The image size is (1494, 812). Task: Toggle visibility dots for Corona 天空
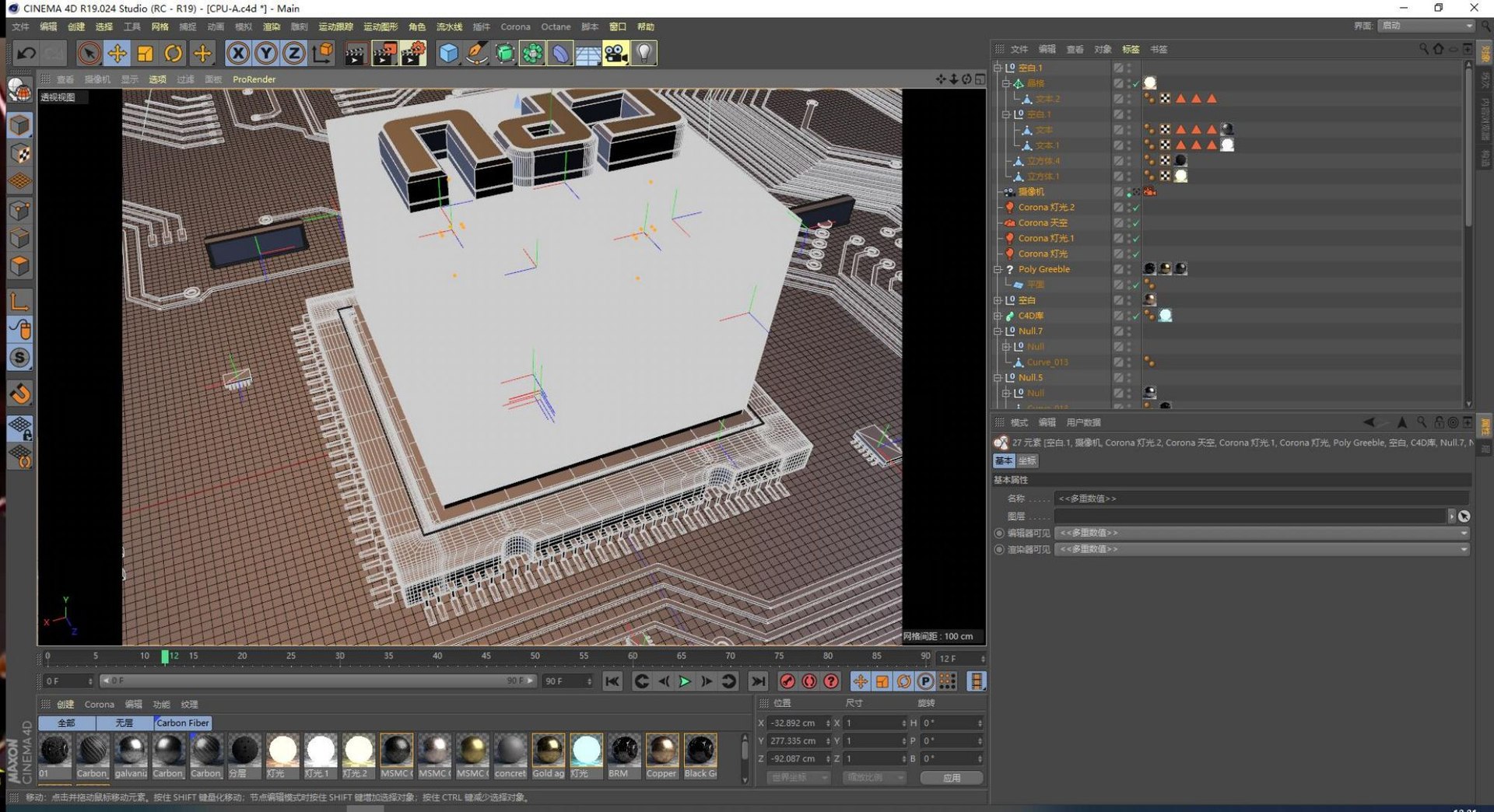click(1128, 223)
